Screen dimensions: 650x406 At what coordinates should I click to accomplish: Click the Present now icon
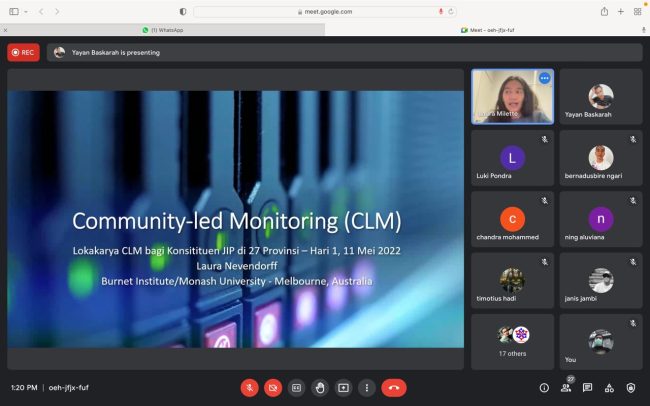(343, 387)
